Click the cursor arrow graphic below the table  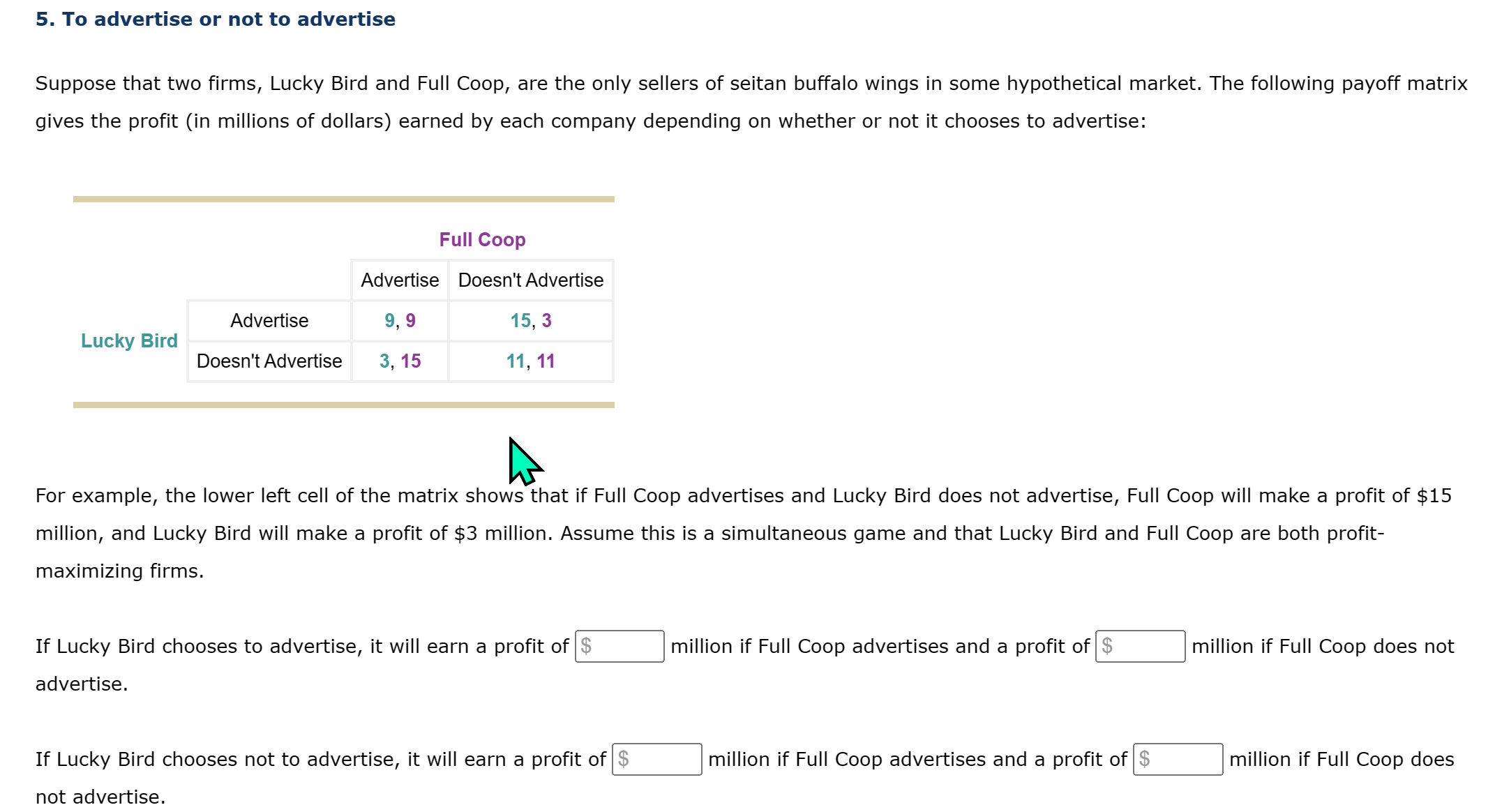523,460
